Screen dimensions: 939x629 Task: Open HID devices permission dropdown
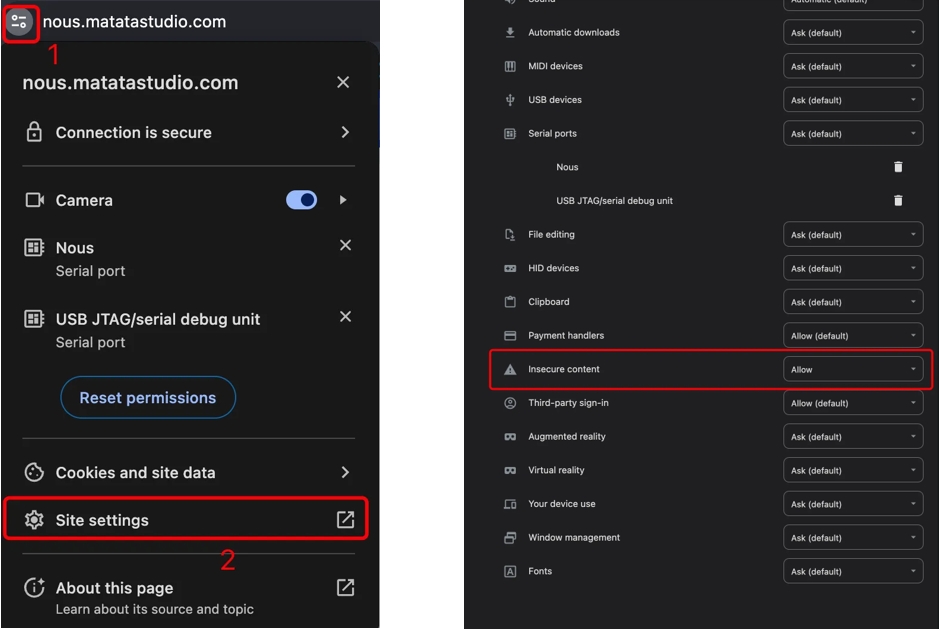point(853,268)
